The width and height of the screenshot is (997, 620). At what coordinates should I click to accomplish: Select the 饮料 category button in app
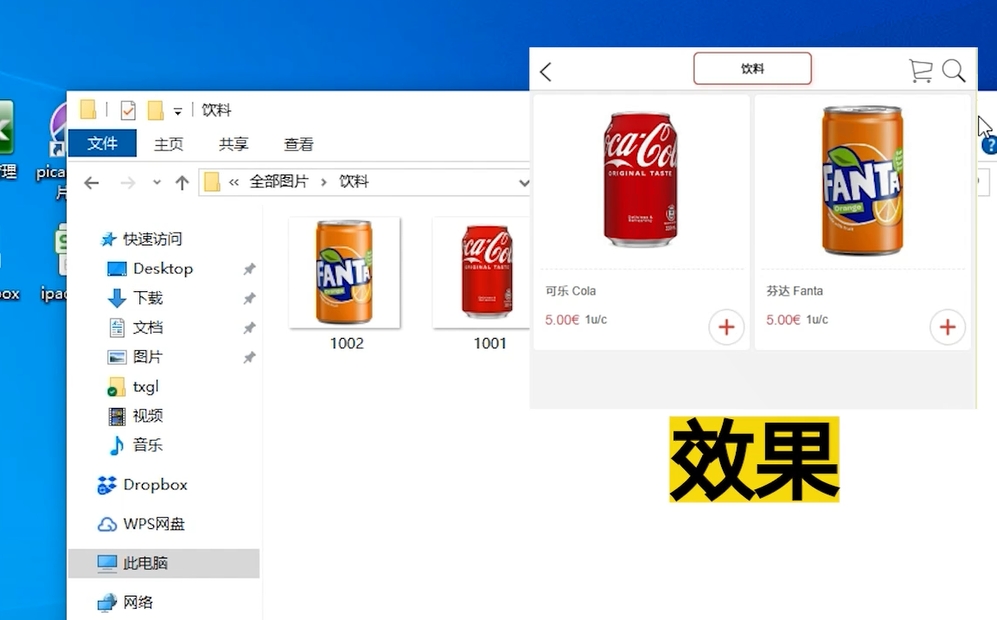point(752,69)
